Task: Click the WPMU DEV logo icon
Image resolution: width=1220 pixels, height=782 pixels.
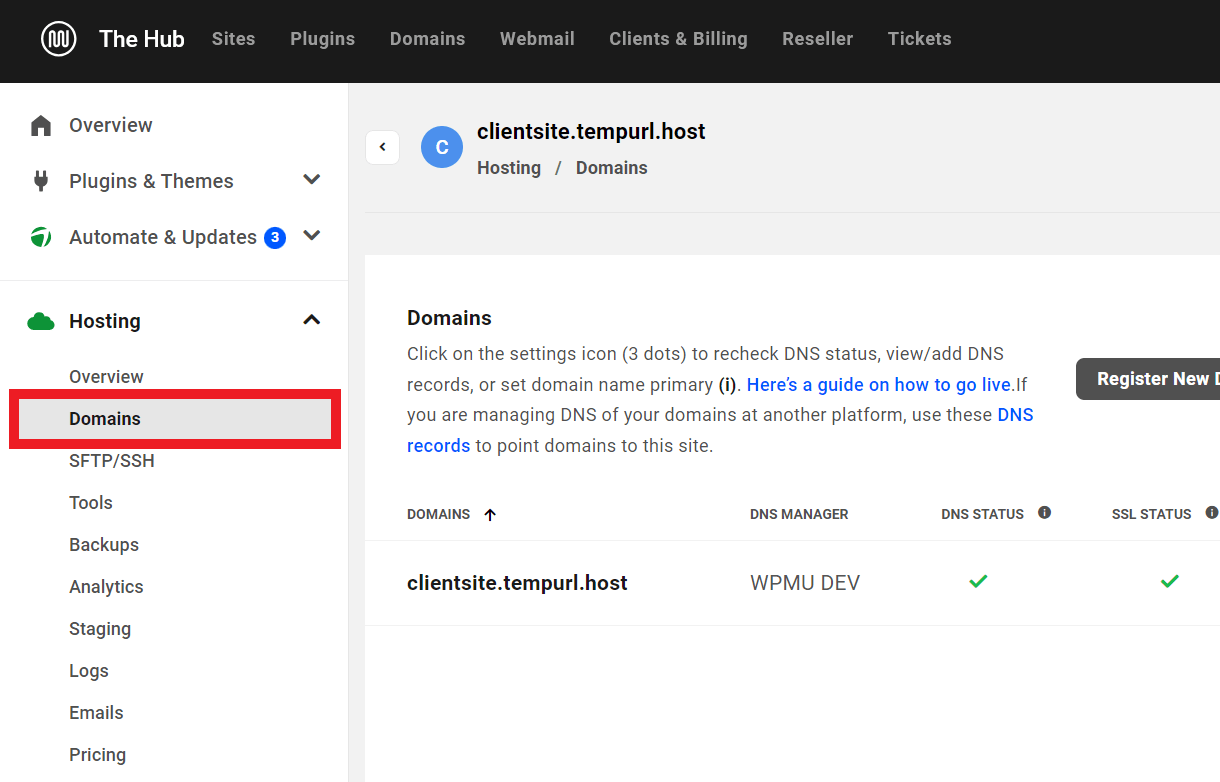Action: coord(59,39)
